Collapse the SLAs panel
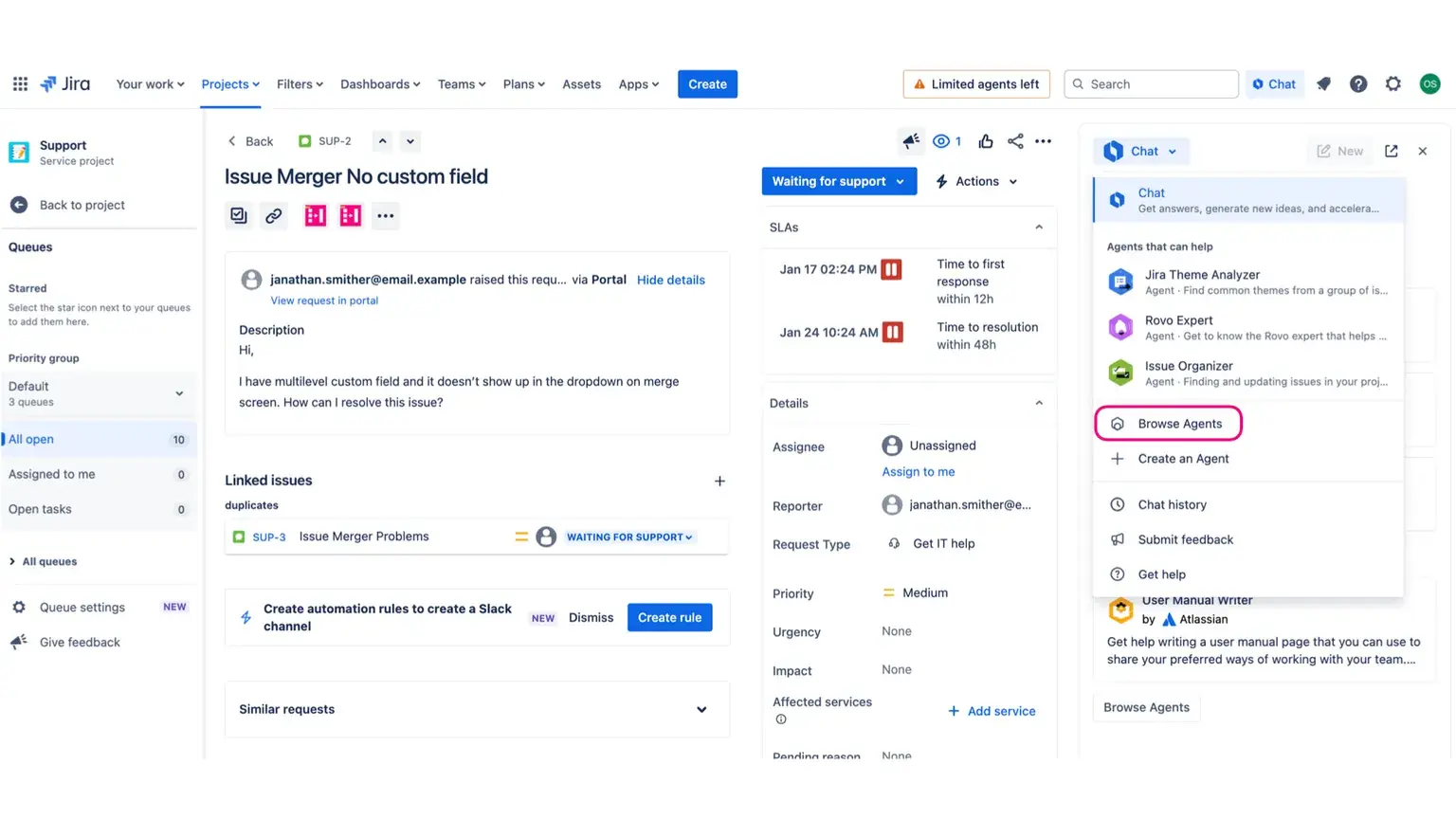 1038,227
